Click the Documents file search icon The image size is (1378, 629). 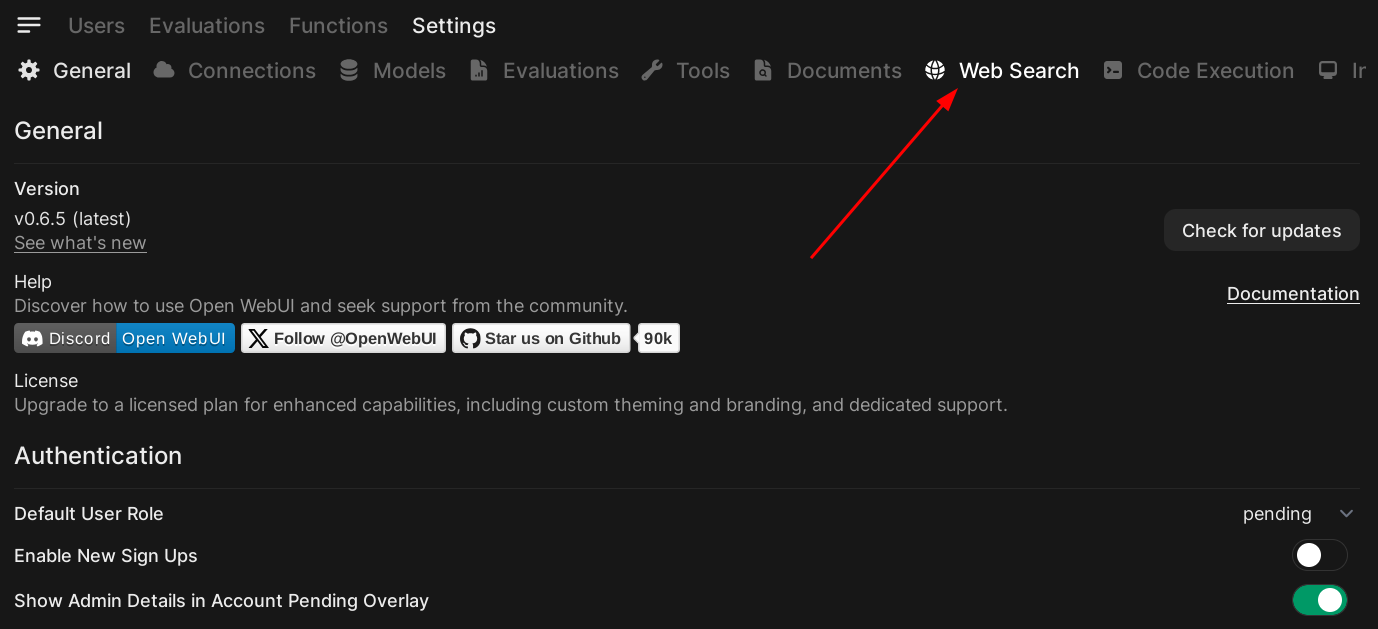pos(763,70)
